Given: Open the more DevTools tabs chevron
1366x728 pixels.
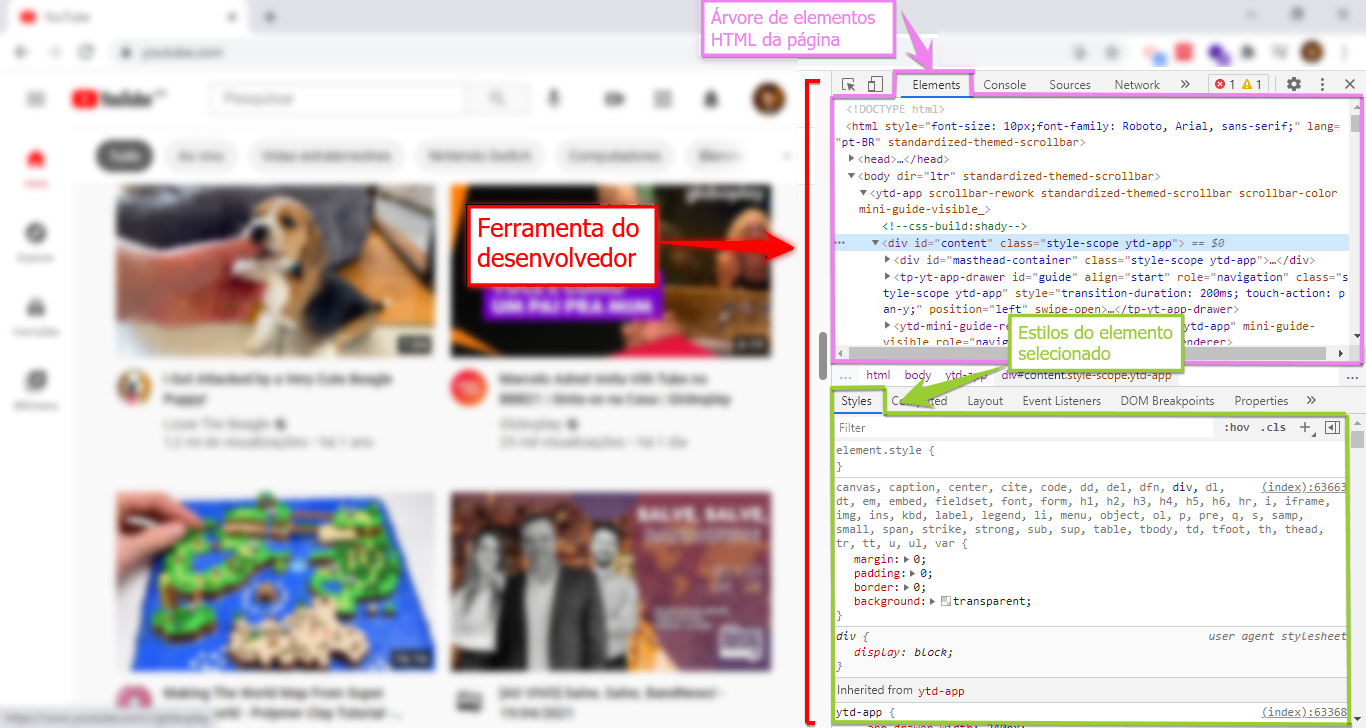Looking at the screenshot, I should click(x=1186, y=84).
